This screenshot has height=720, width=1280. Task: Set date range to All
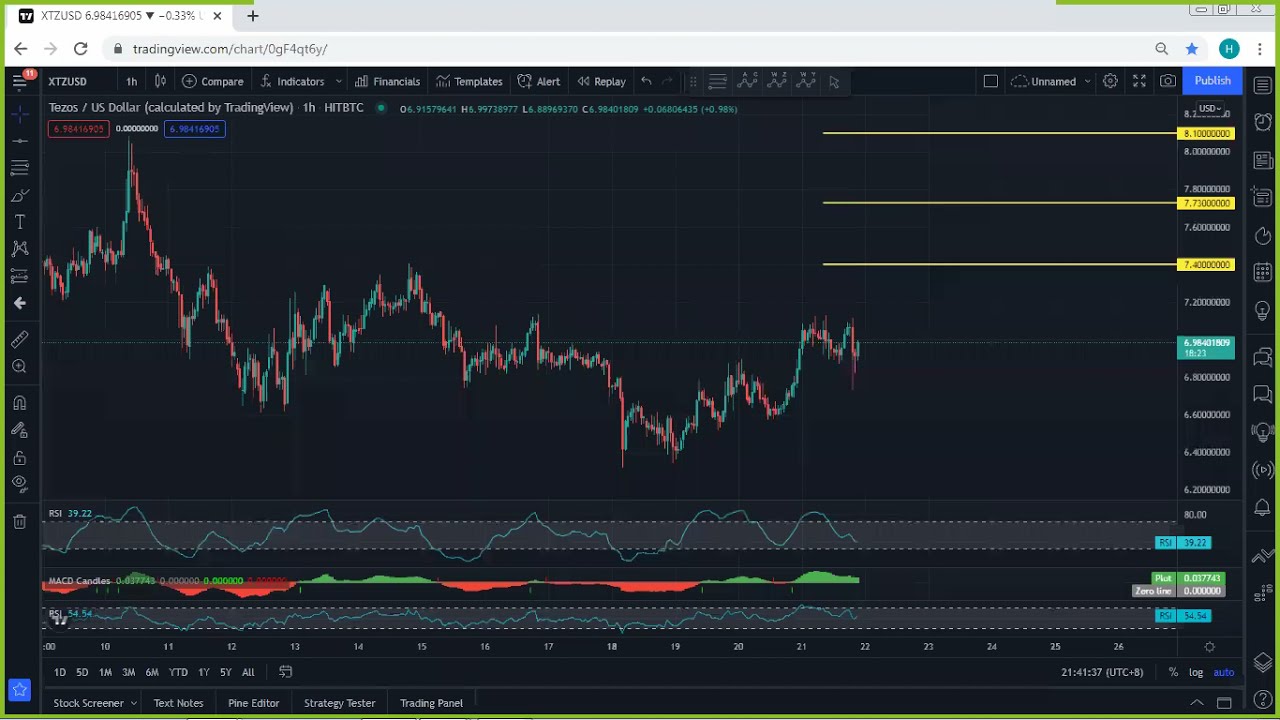tap(248, 672)
